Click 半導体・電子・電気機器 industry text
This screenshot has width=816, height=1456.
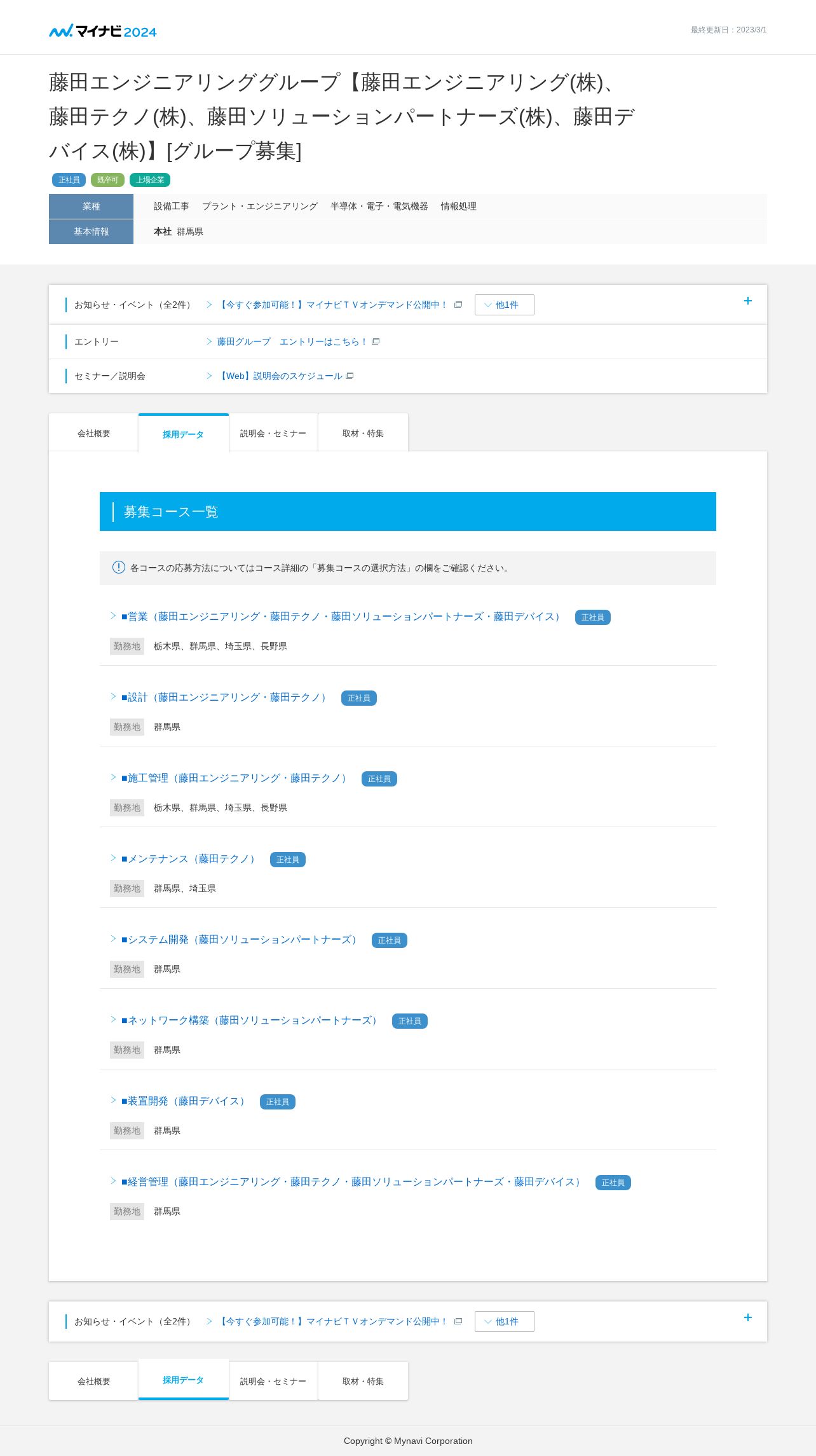coord(379,207)
